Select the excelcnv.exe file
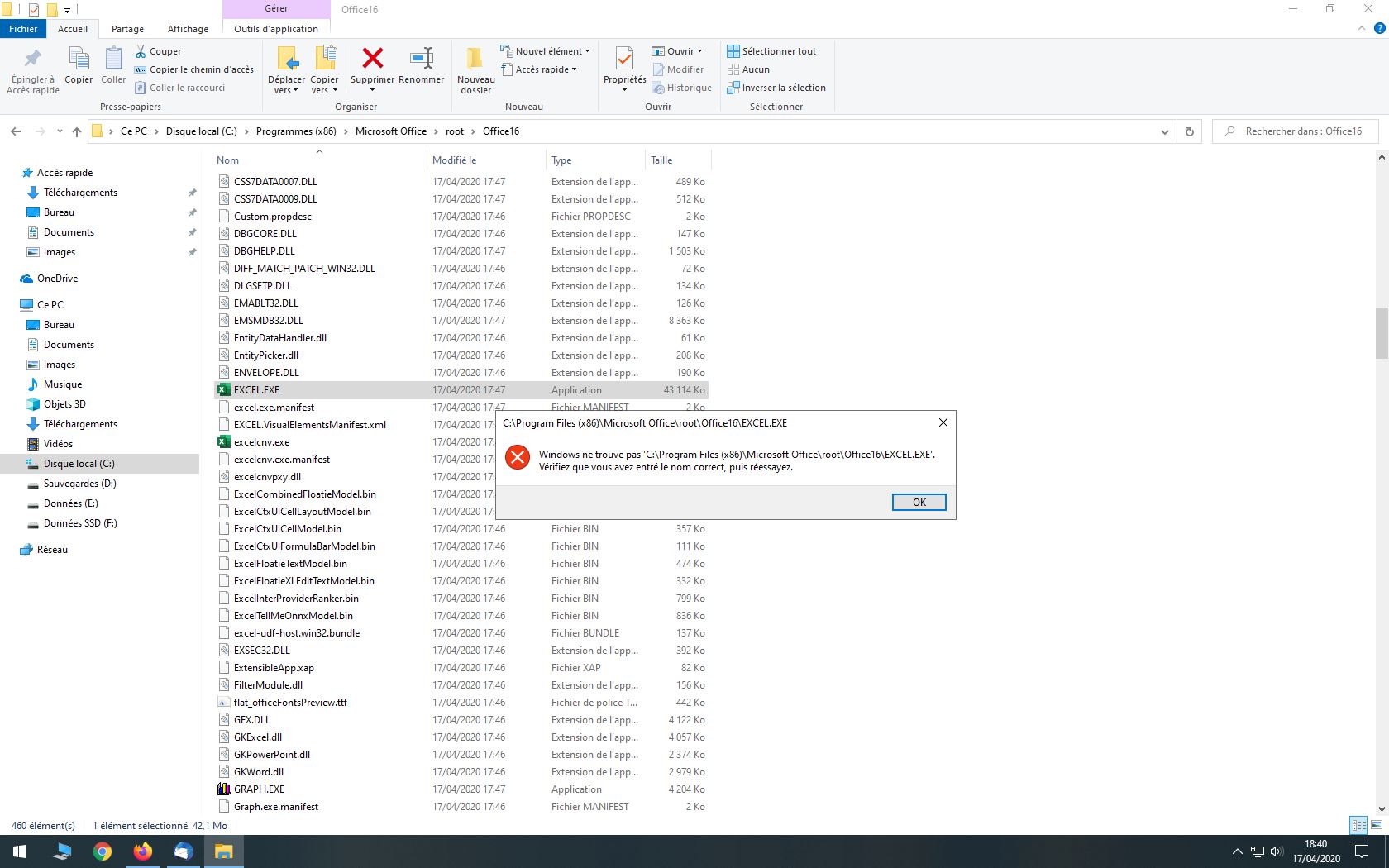This screenshot has height=868, width=1389. pos(261,442)
